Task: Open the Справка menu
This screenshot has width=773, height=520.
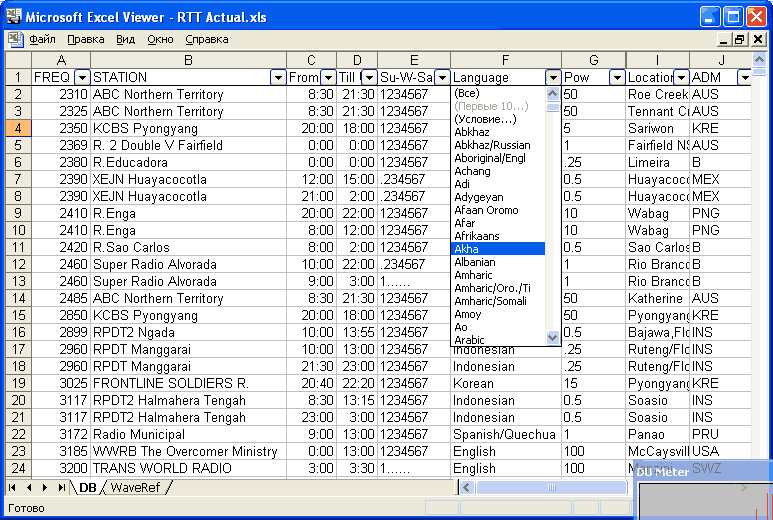Action: [207, 39]
